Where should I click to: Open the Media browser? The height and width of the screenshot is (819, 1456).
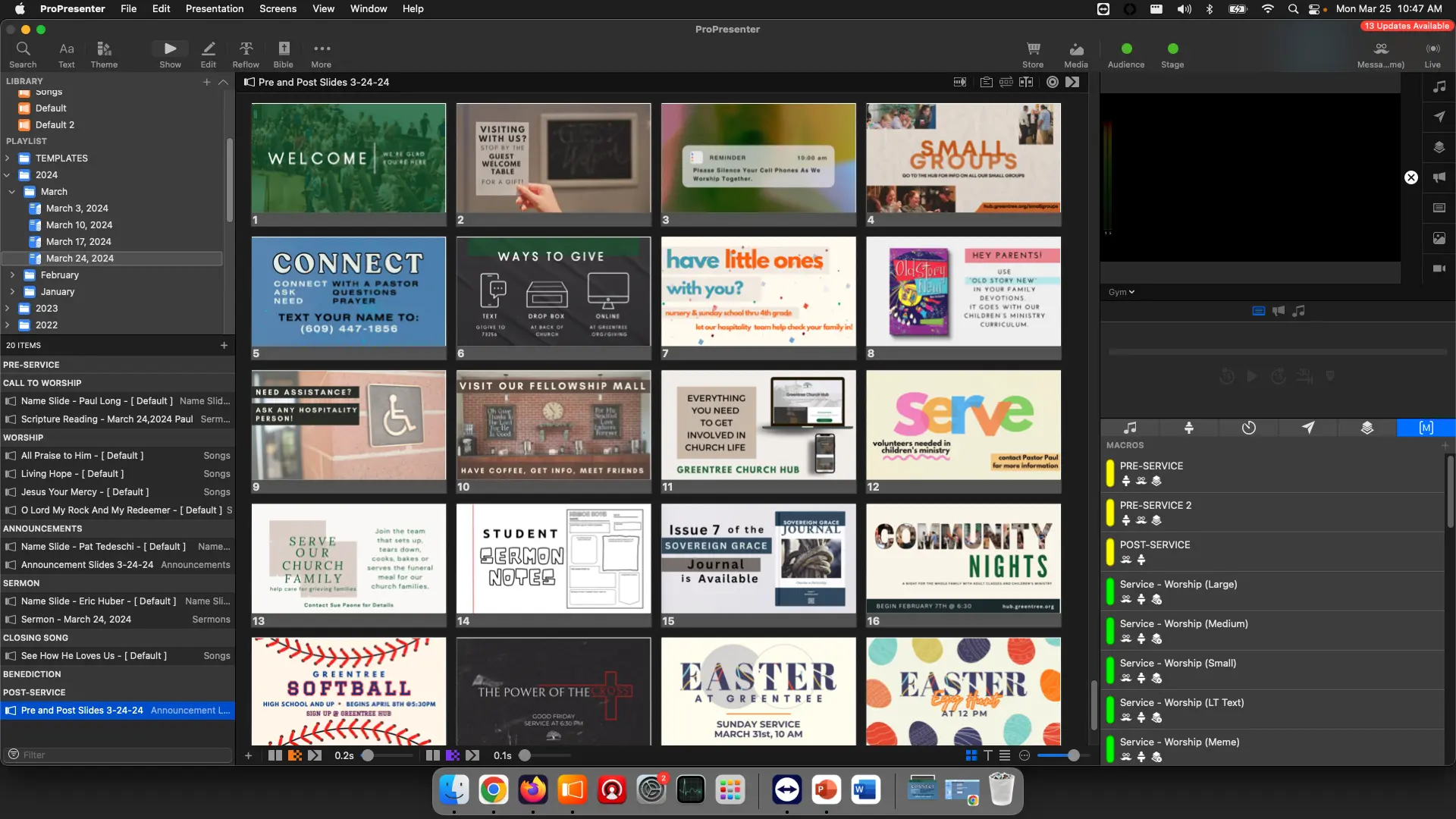point(1075,53)
